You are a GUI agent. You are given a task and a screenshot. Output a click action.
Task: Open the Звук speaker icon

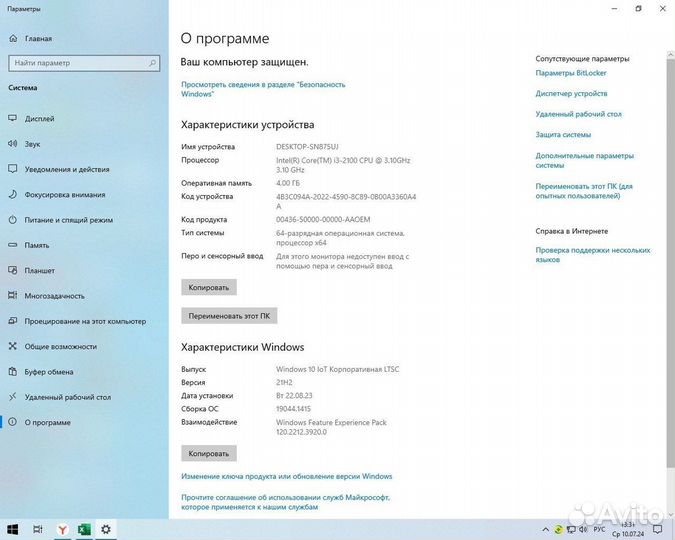[x=13, y=144]
